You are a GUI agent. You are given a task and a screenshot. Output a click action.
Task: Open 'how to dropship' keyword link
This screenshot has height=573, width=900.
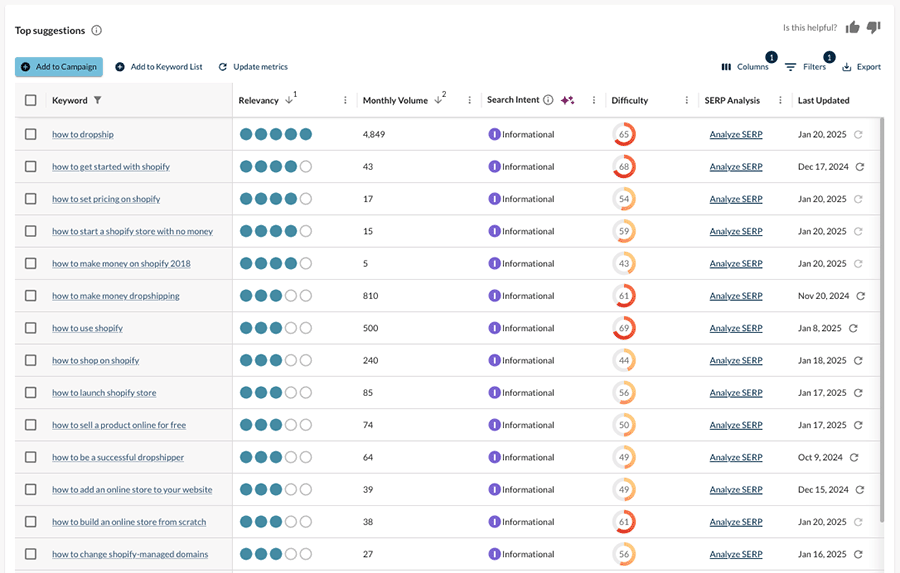click(83, 134)
